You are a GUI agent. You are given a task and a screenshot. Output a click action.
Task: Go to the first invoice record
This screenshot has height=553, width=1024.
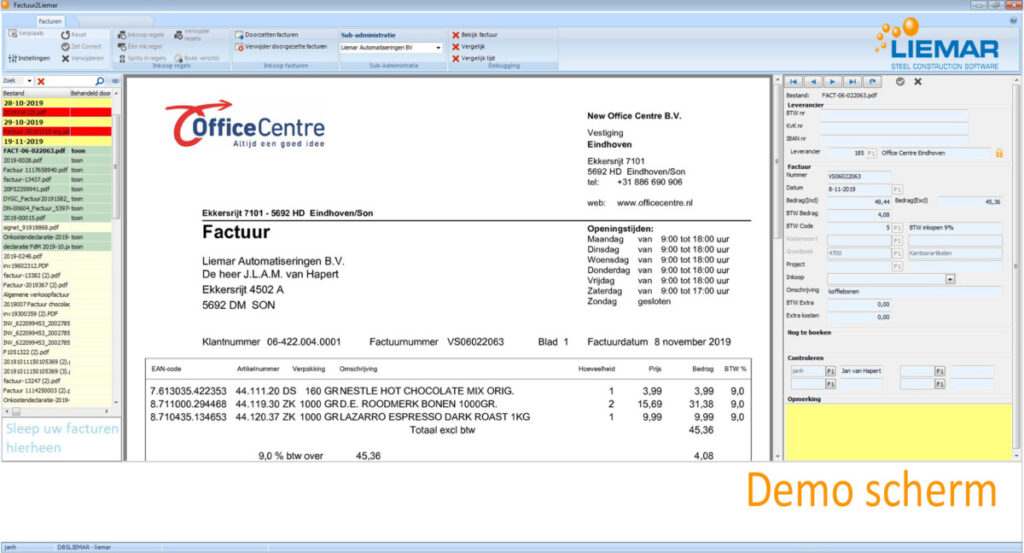pos(793,82)
